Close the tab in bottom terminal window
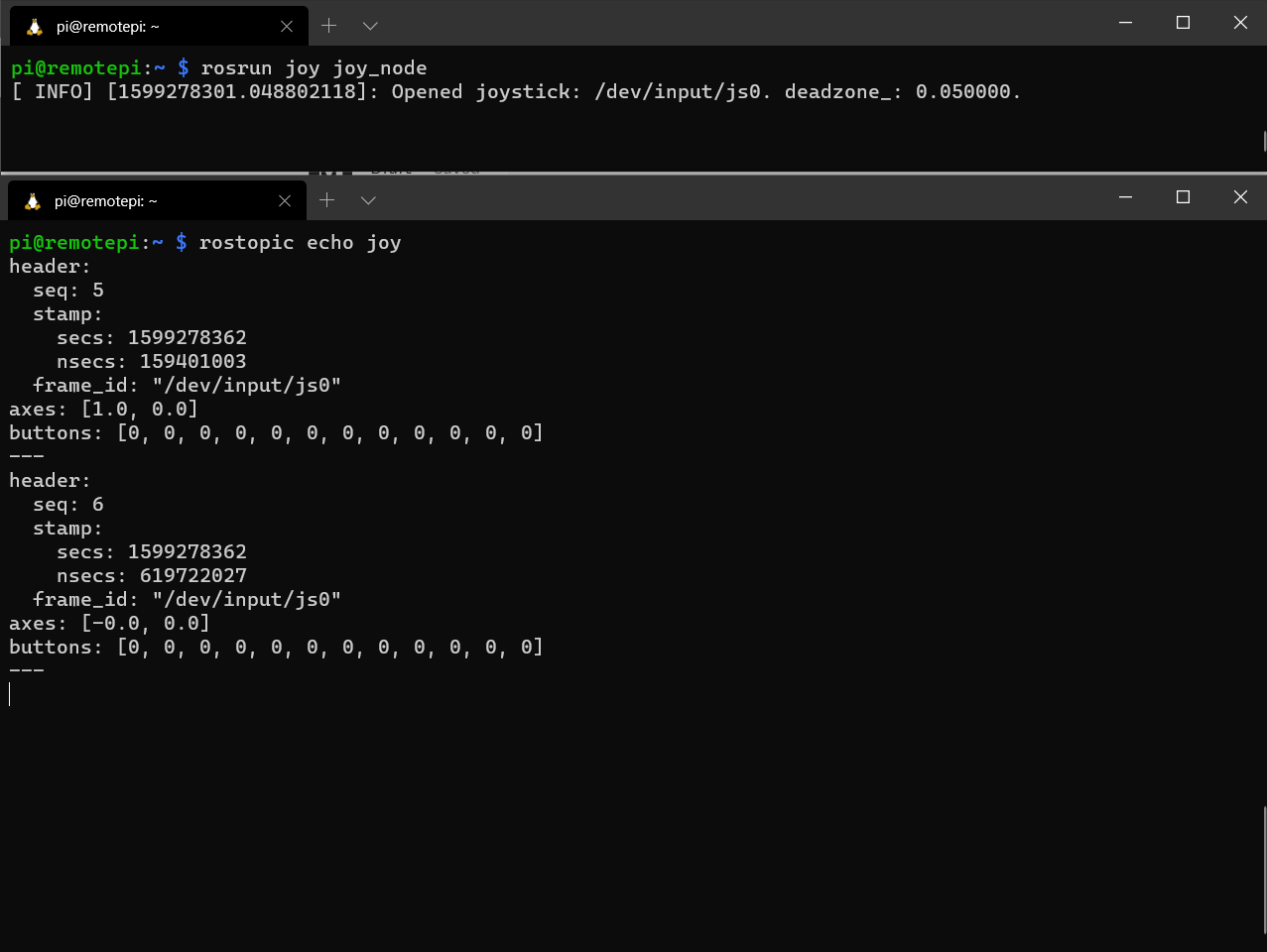 (285, 201)
